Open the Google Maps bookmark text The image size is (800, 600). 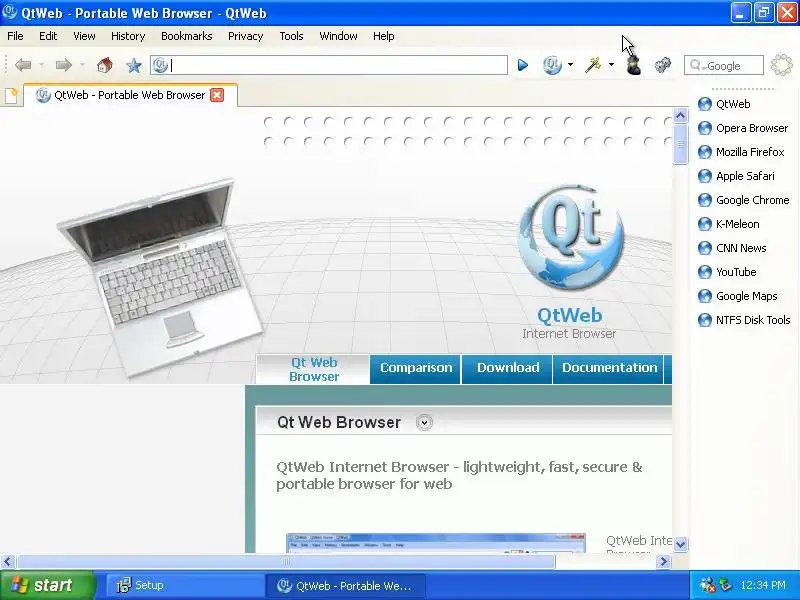746,296
